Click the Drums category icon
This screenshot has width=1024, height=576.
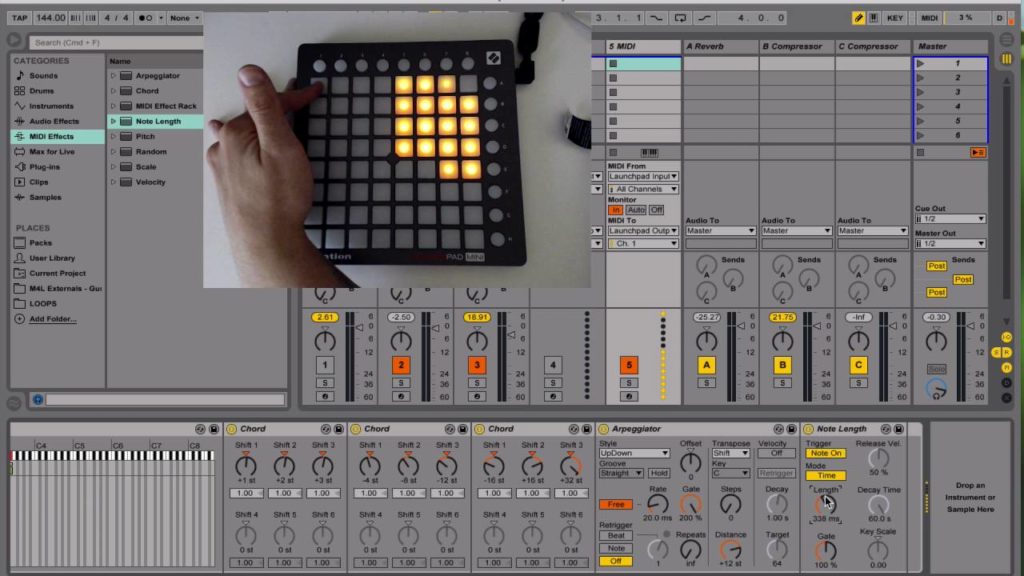coord(20,91)
